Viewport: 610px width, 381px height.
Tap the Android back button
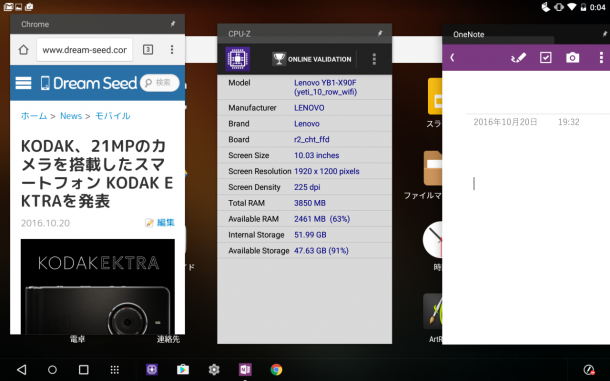(x=21, y=370)
